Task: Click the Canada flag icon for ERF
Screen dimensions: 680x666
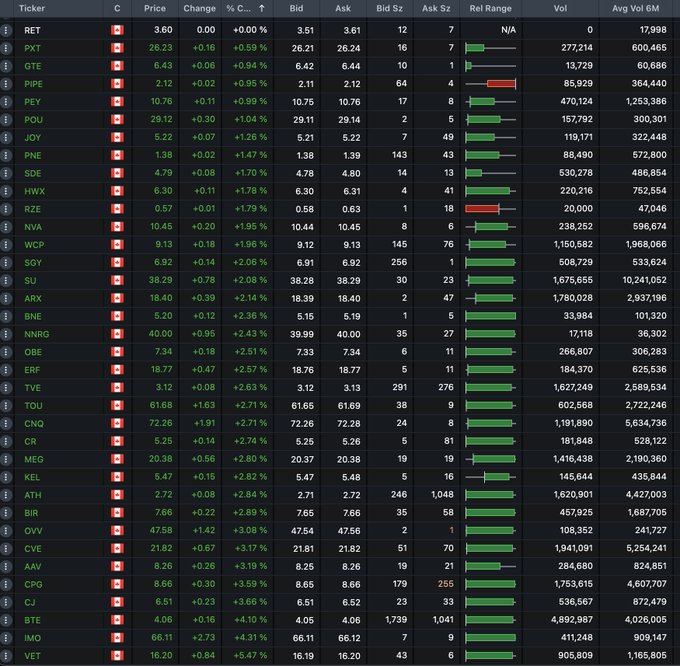Action: (x=117, y=369)
